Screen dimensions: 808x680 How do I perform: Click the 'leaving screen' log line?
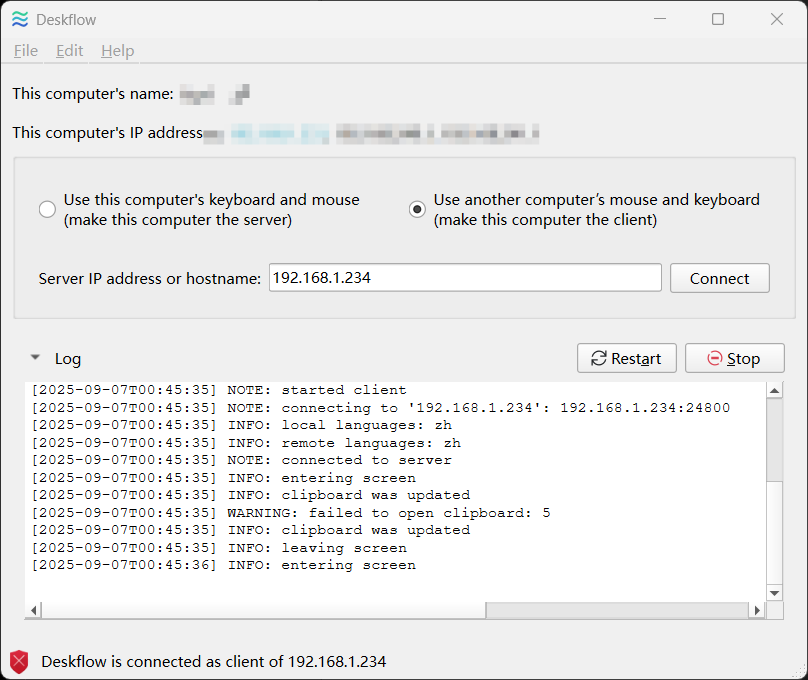click(x=219, y=548)
